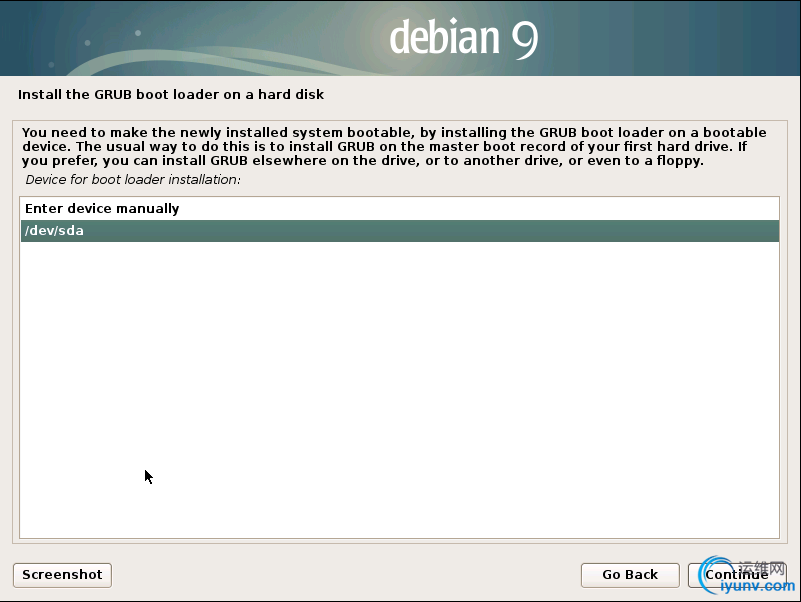
Task: Select the "Enter device manually" option
Action: coord(399,209)
